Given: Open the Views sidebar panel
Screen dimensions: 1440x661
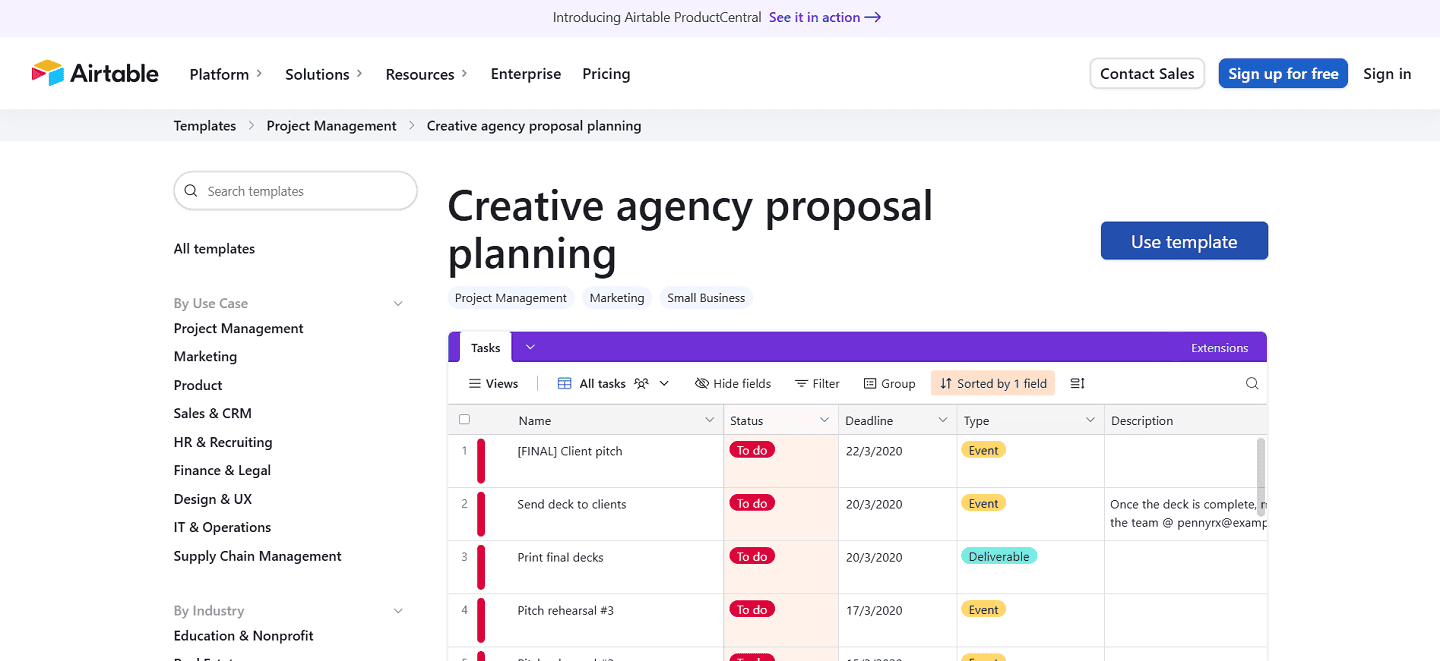Looking at the screenshot, I should [493, 383].
